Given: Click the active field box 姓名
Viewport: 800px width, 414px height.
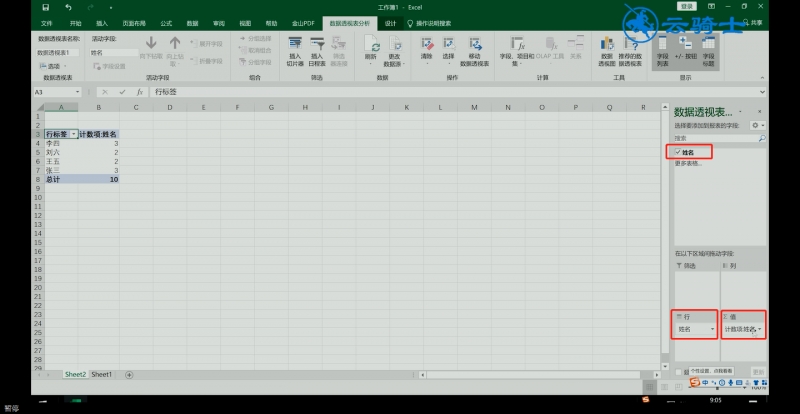Looking at the screenshot, I should tap(114, 53).
